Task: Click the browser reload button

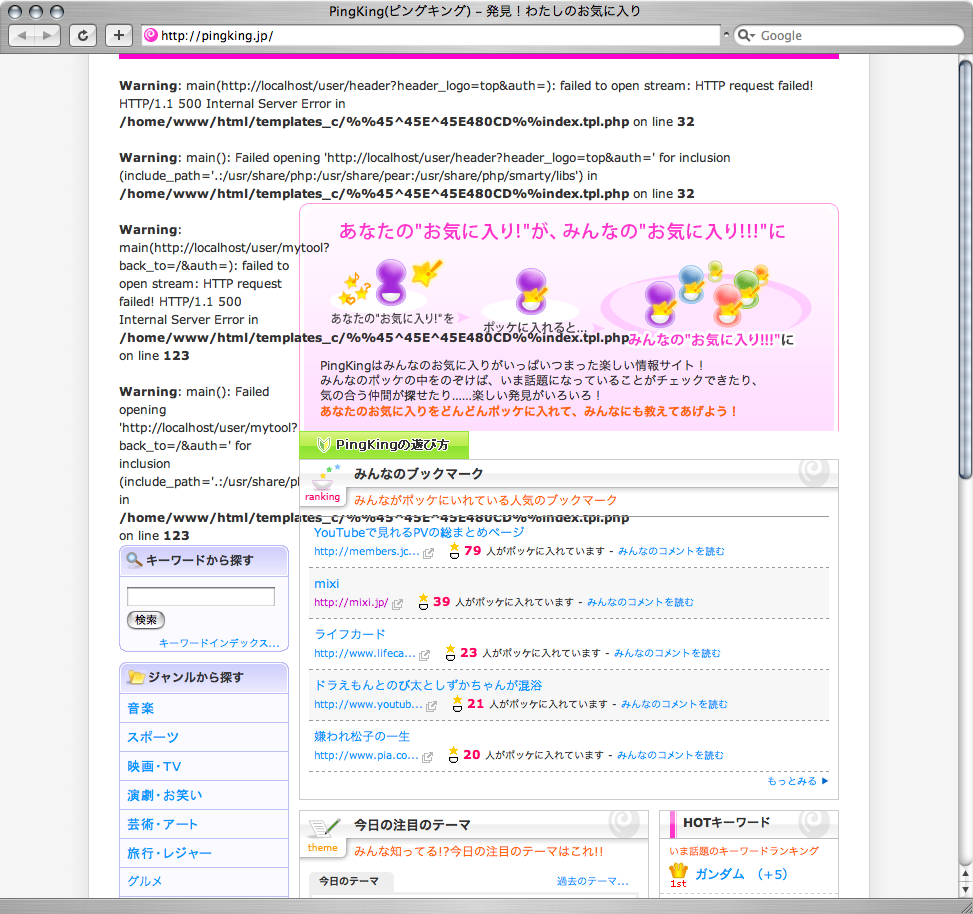Action: pos(82,35)
